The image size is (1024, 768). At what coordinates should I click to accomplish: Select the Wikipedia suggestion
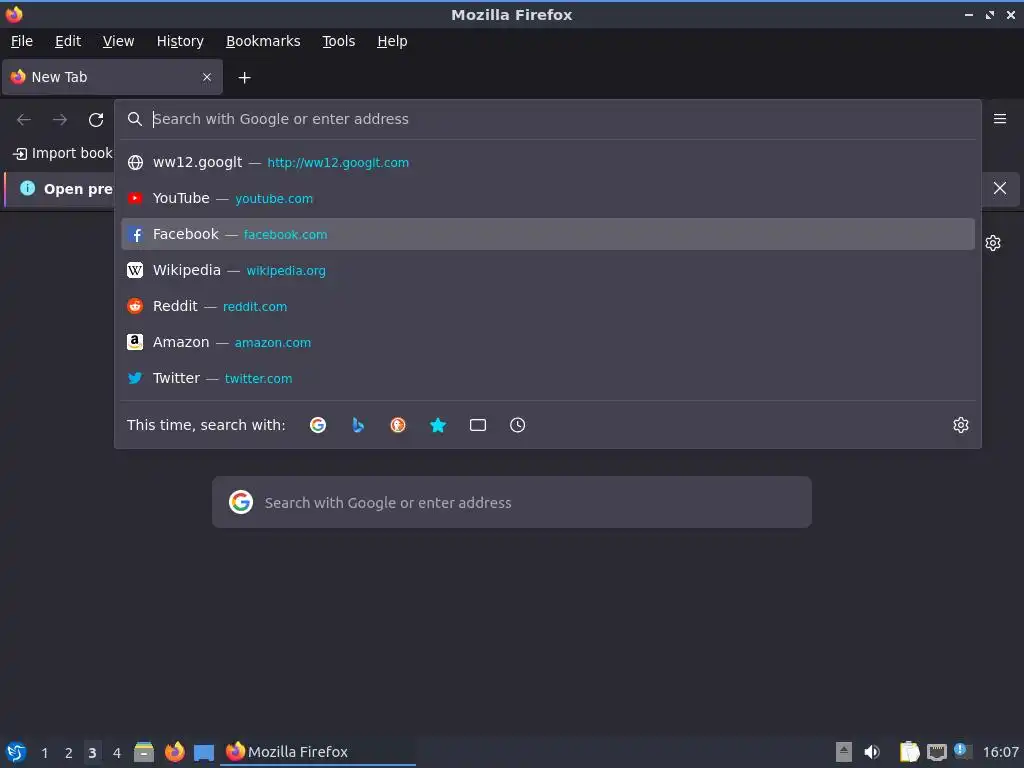548,270
